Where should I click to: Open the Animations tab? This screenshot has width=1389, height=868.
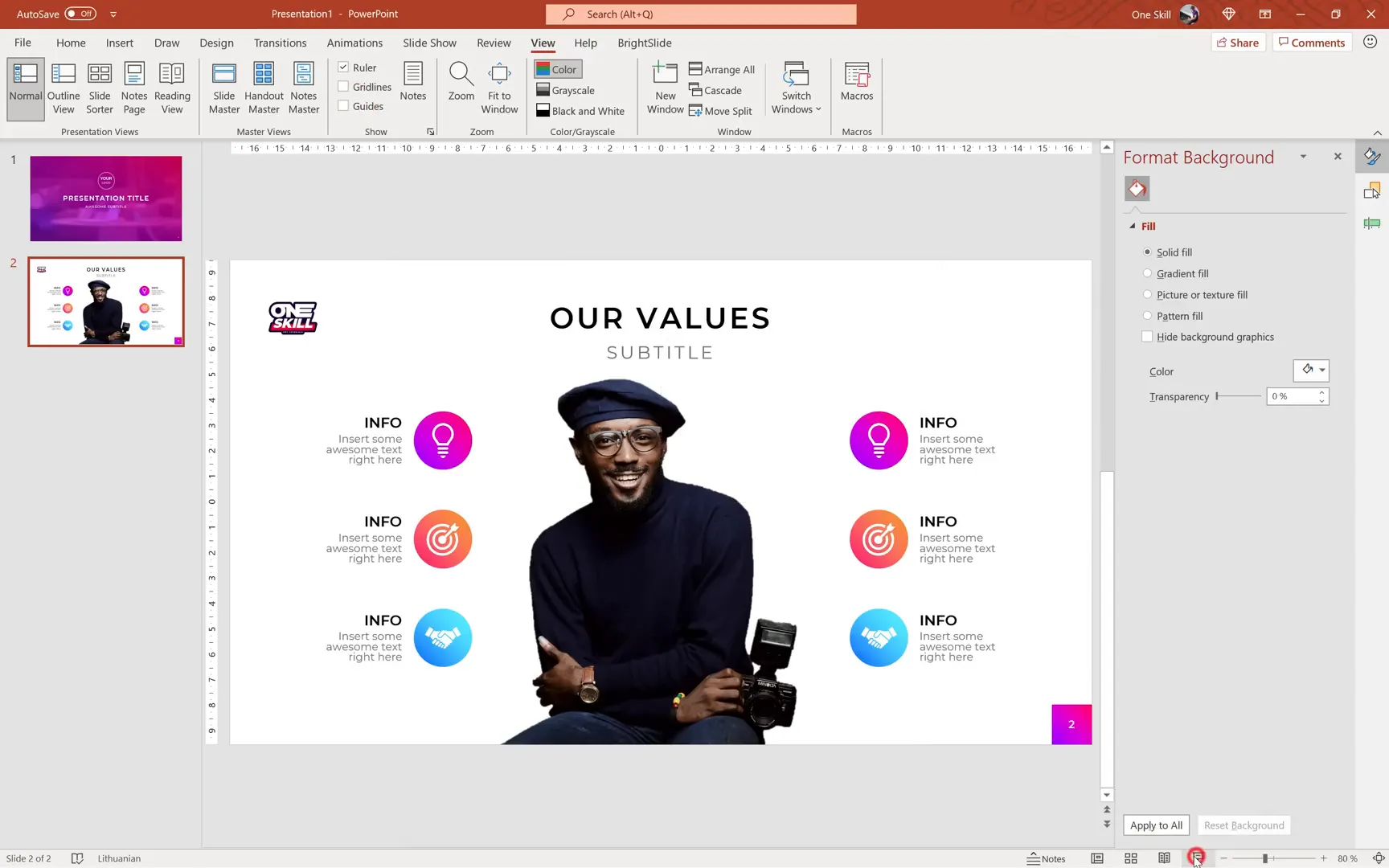(354, 43)
